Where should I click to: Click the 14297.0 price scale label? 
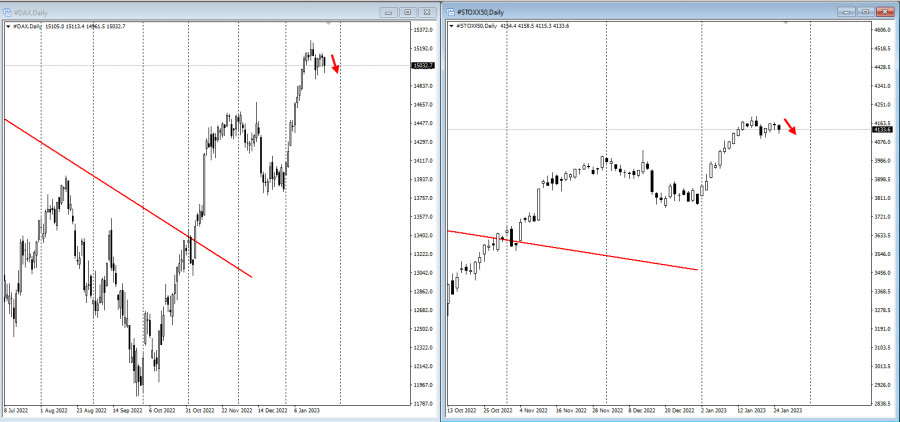click(423, 142)
